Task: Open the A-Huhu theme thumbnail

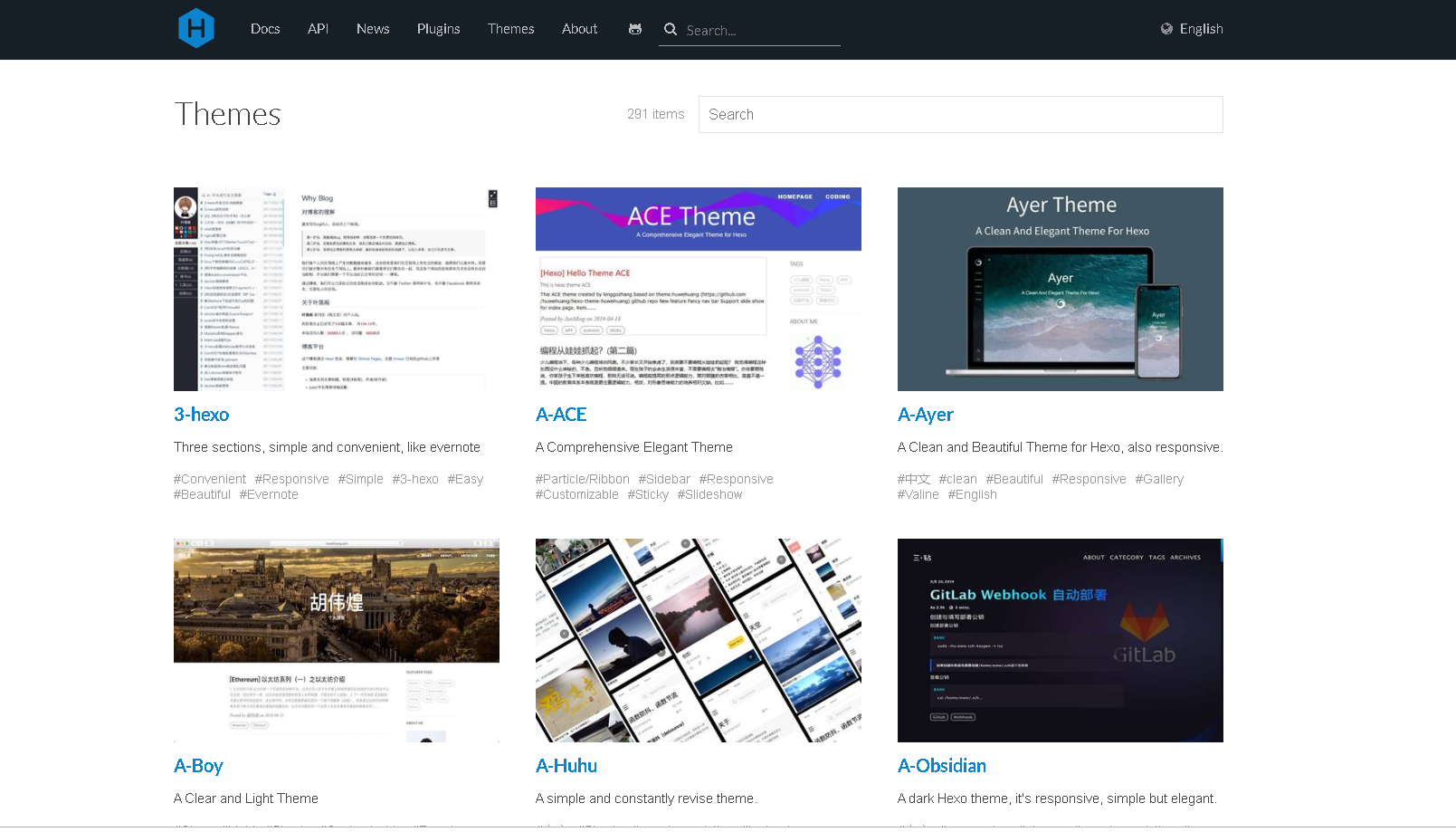Action: point(699,640)
